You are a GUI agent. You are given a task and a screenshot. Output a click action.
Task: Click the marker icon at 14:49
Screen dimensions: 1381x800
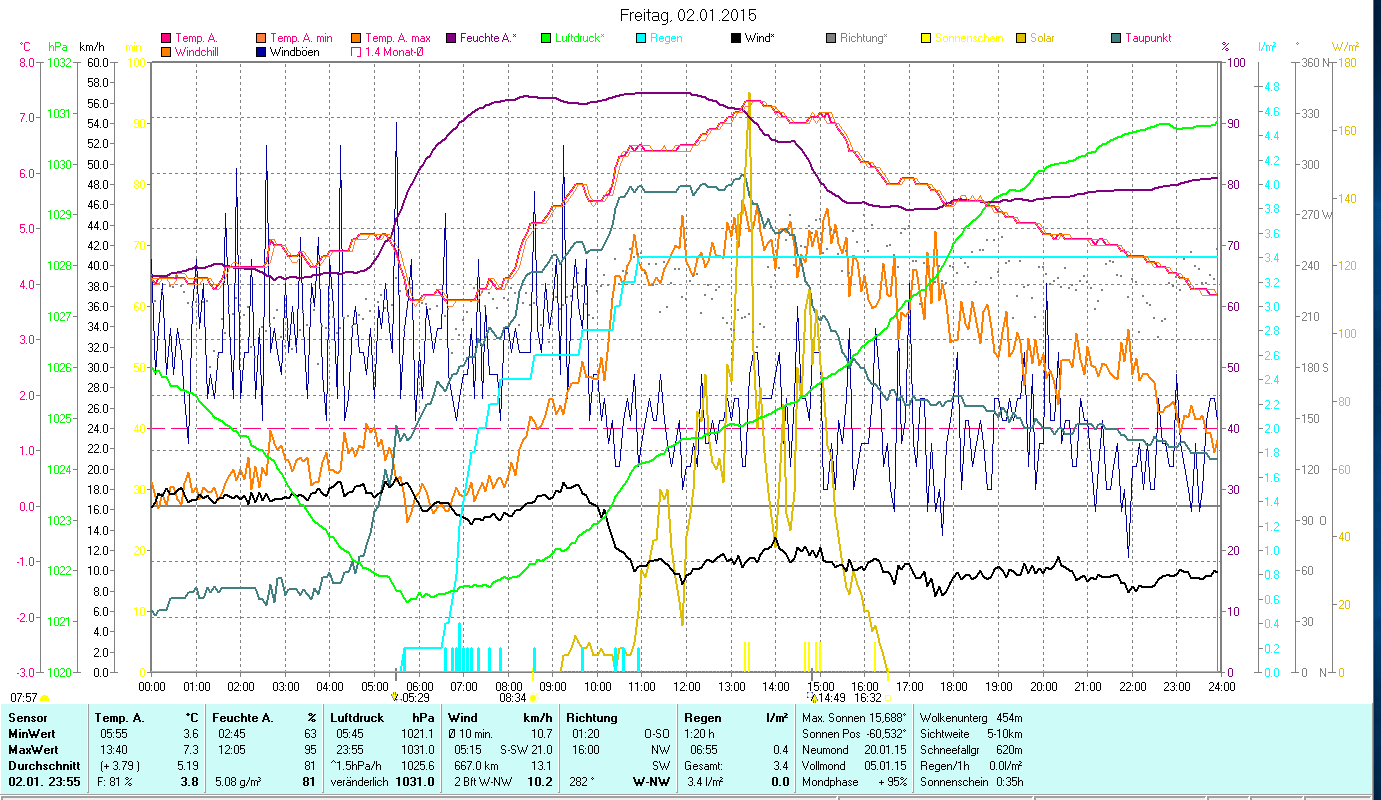pyautogui.click(x=813, y=697)
